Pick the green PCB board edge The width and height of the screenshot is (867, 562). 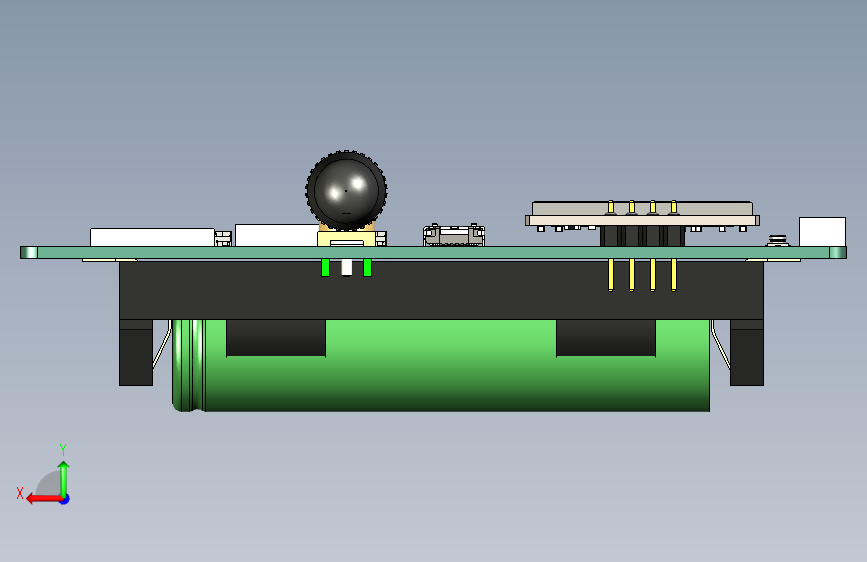[434, 252]
